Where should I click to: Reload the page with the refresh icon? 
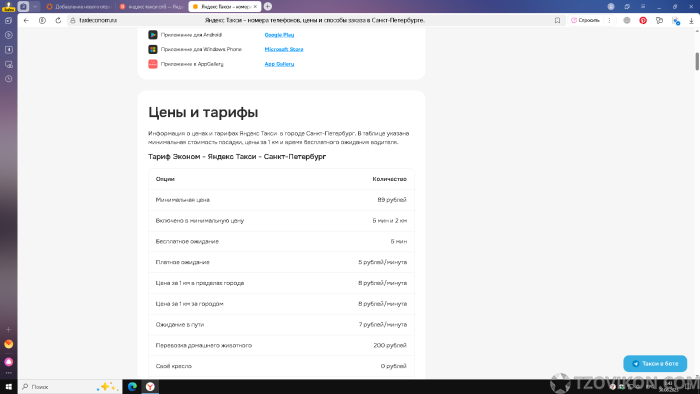coord(58,21)
